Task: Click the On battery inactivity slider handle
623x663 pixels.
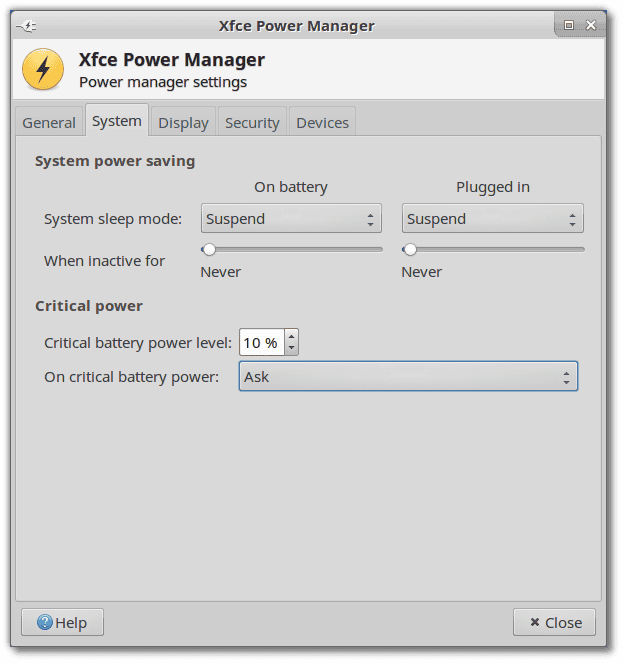Action: 209,250
